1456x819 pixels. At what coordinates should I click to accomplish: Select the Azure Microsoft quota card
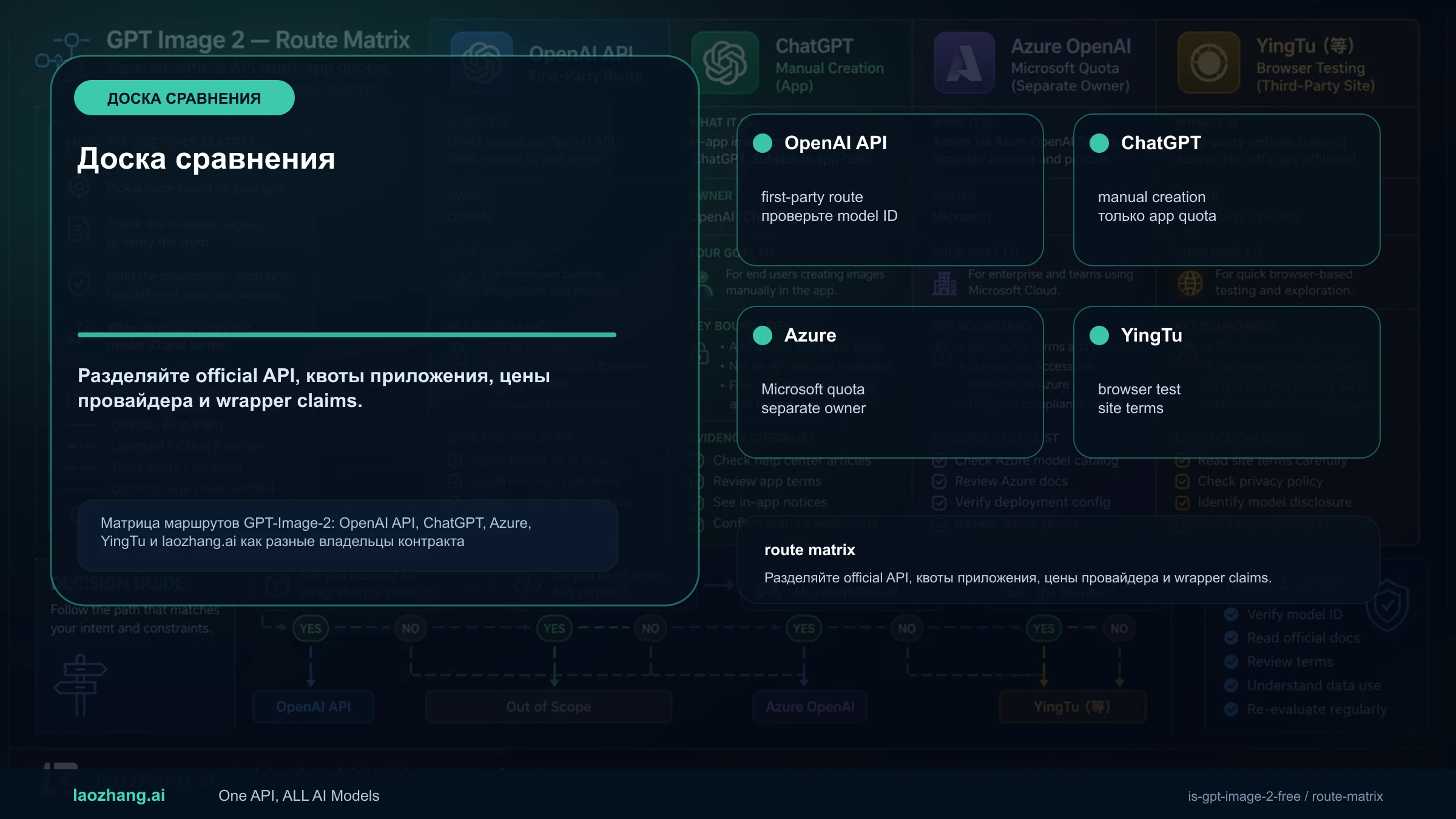890,382
